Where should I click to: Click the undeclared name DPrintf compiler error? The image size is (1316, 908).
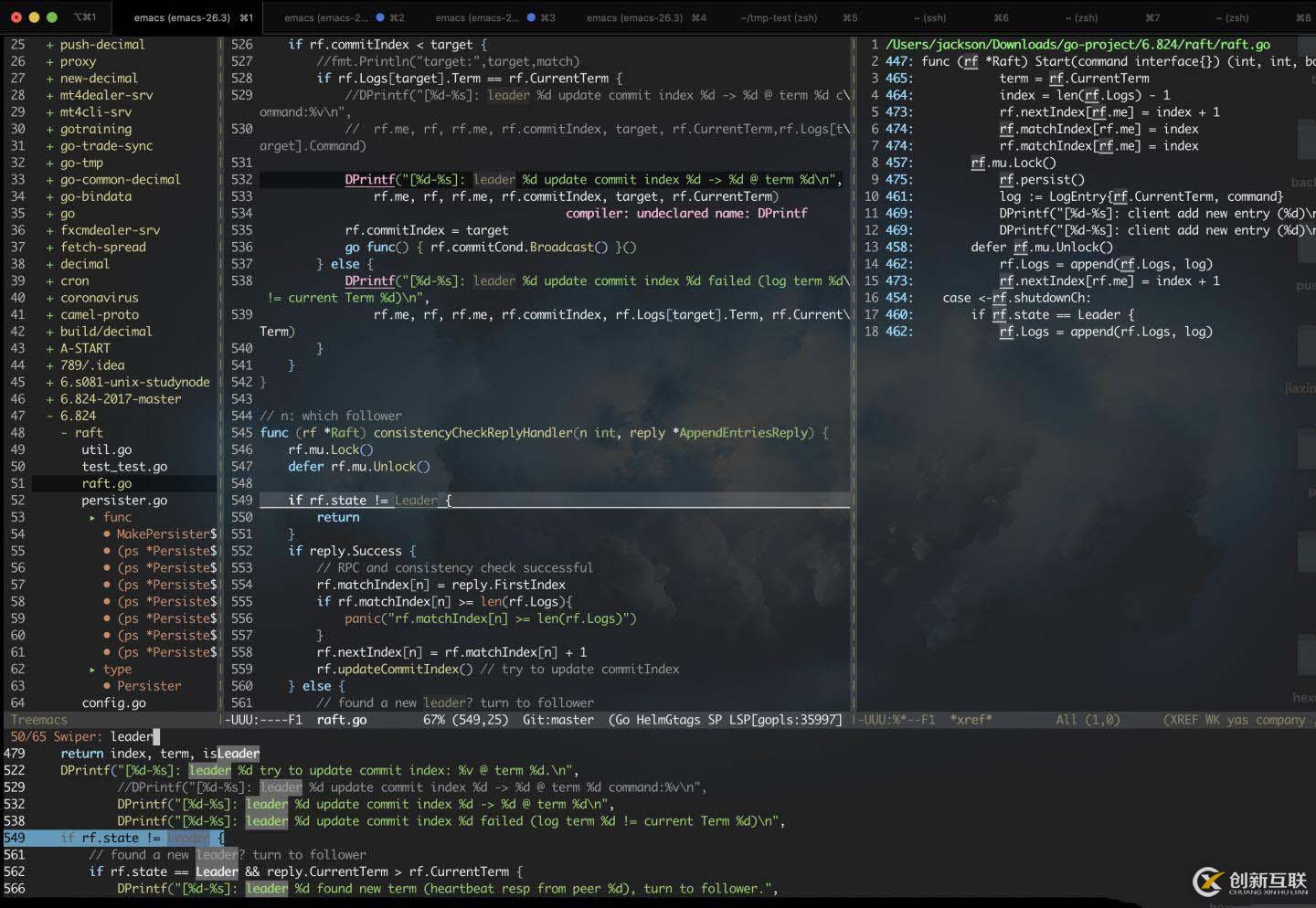pyautogui.click(x=686, y=214)
